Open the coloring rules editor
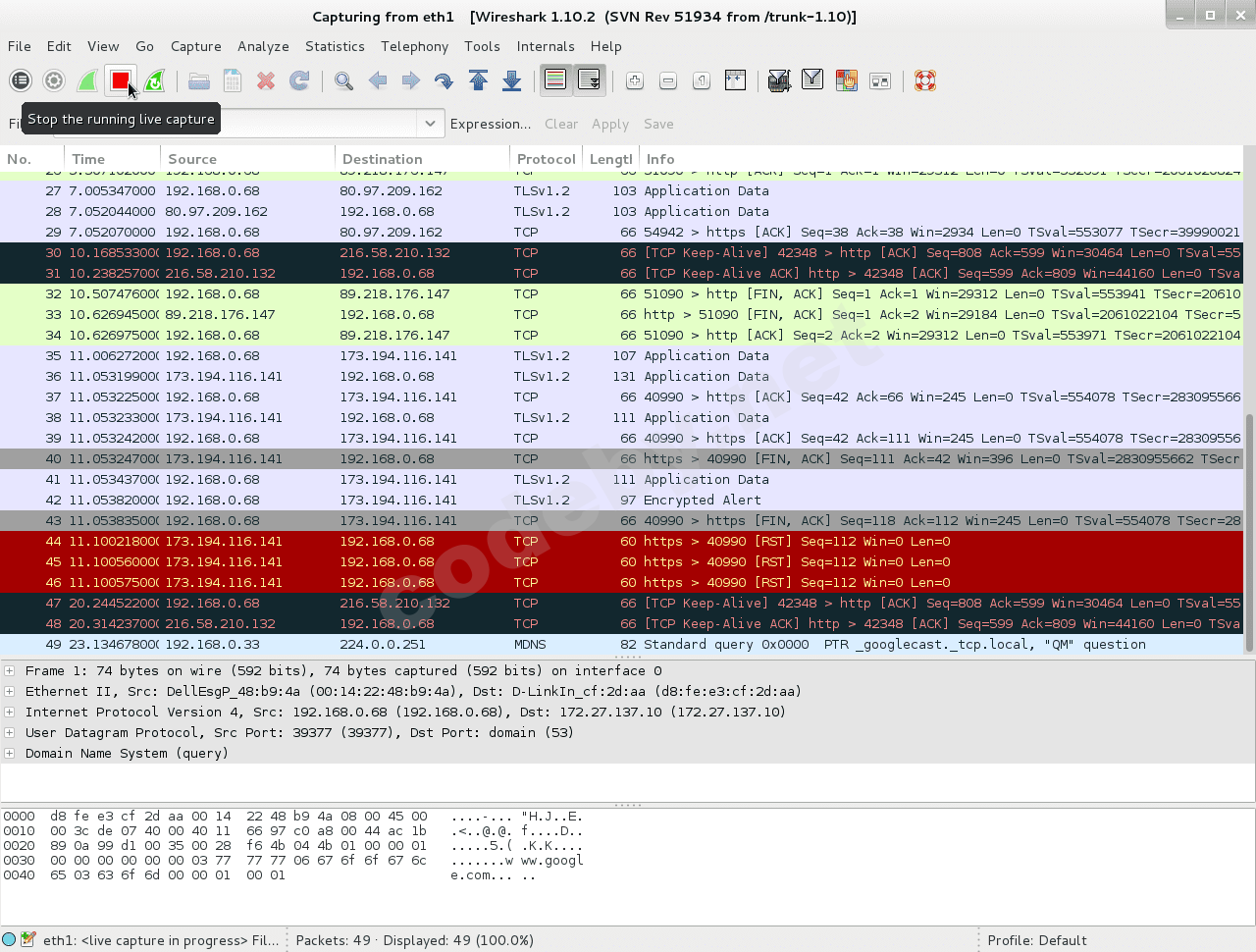 pos(846,81)
